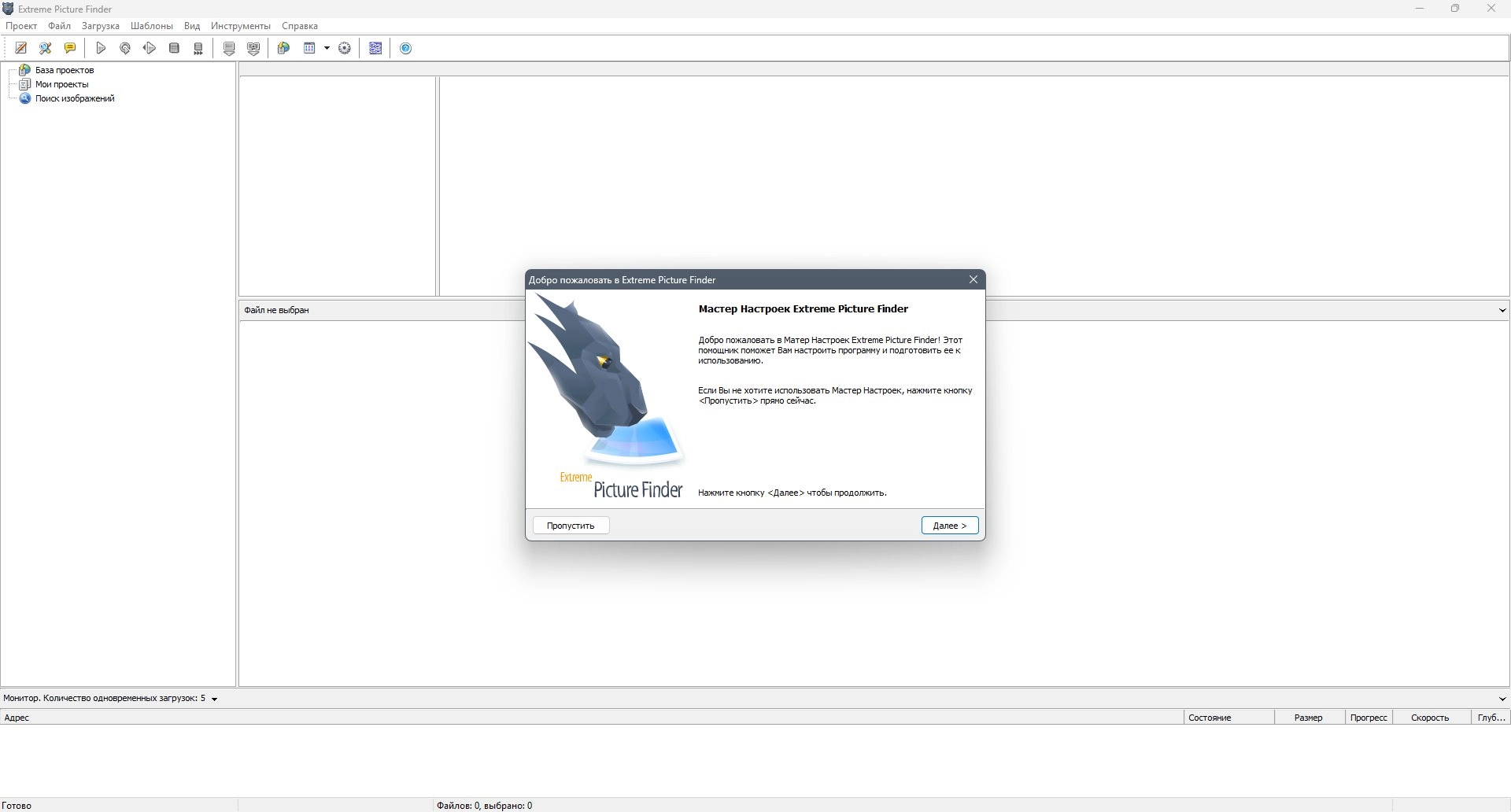The image size is (1511, 812).
Task: Click the grid icon with triple arrows below
Action: coord(198,48)
